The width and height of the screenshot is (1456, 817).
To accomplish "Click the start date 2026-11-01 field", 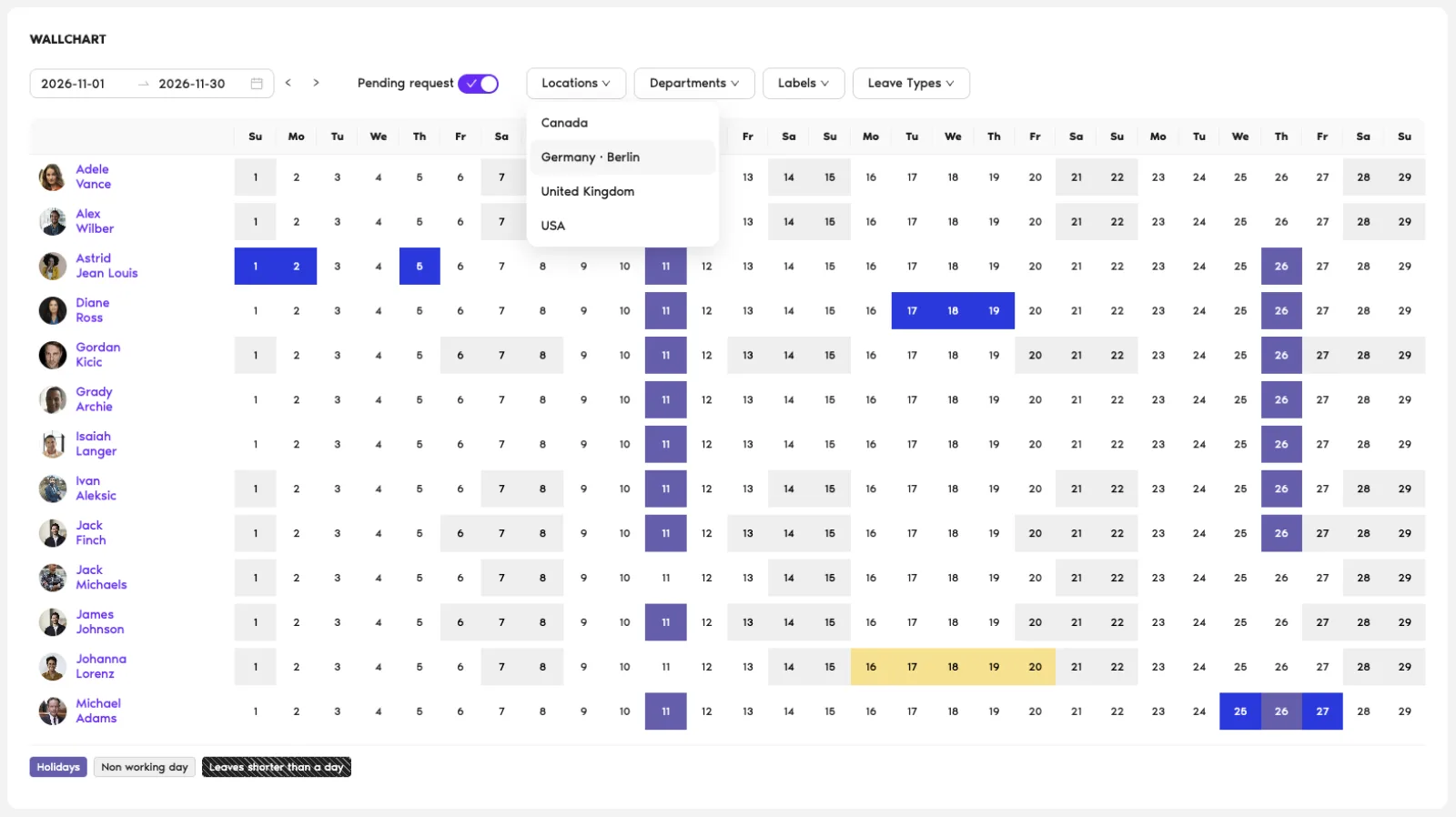I will pyautogui.click(x=73, y=84).
